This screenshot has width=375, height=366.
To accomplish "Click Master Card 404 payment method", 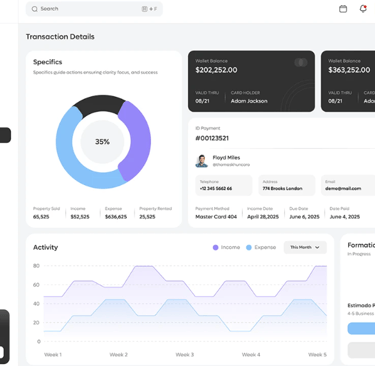I will coord(216,217).
